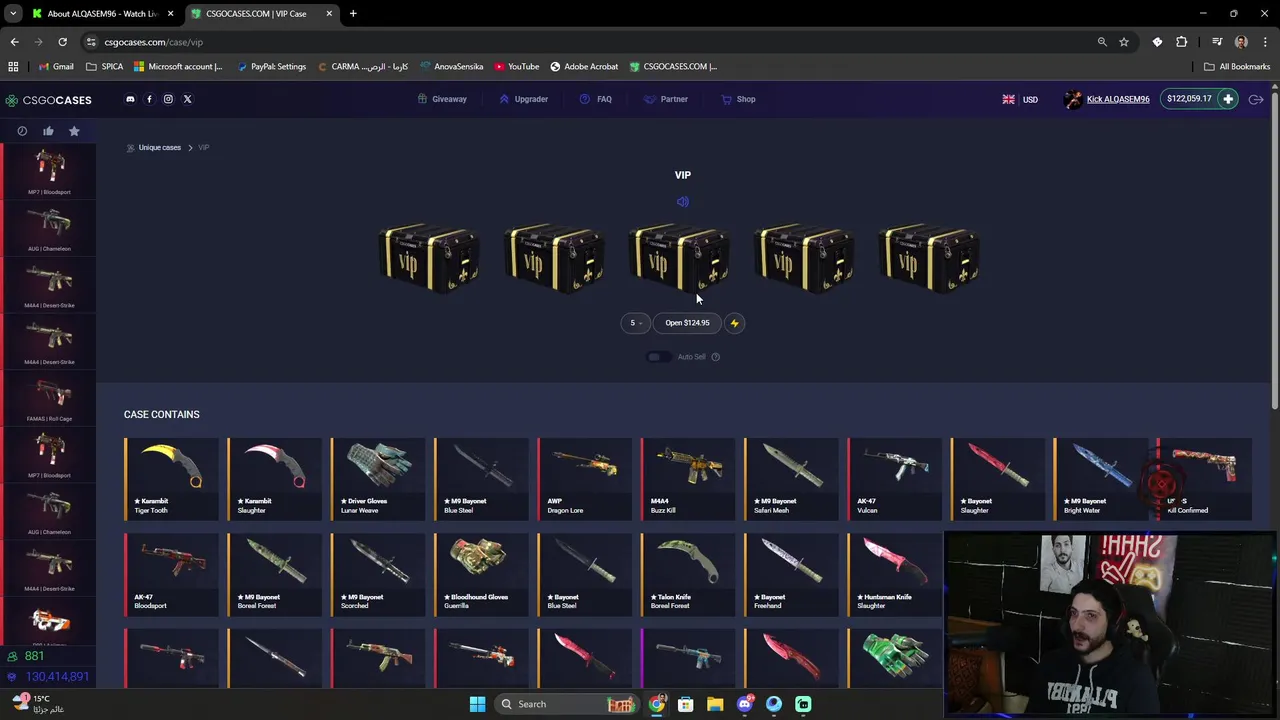
Task: Open the Google apps grid in bookmarks bar
Action: tap(13, 66)
